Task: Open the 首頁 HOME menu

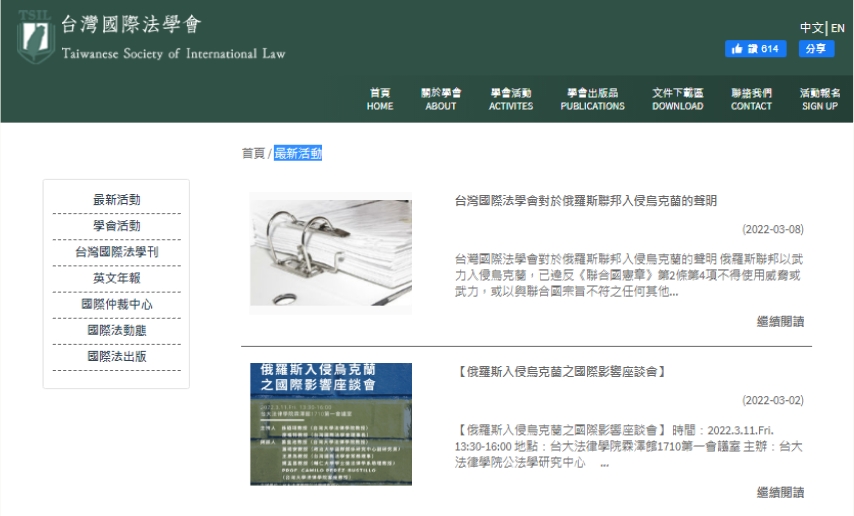Action: tap(380, 99)
